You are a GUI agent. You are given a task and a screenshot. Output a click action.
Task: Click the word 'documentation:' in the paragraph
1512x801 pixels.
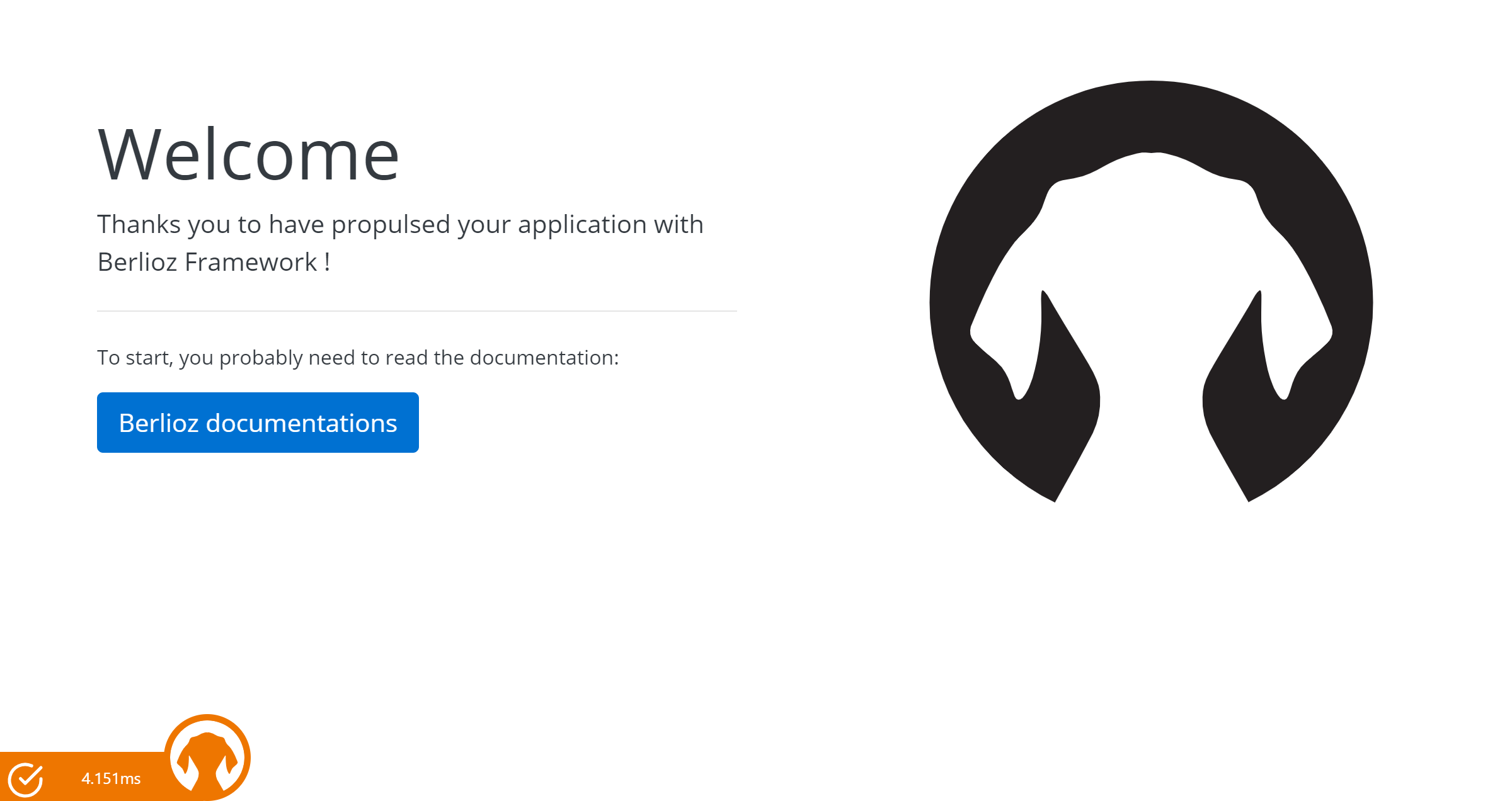tap(544, 358)
